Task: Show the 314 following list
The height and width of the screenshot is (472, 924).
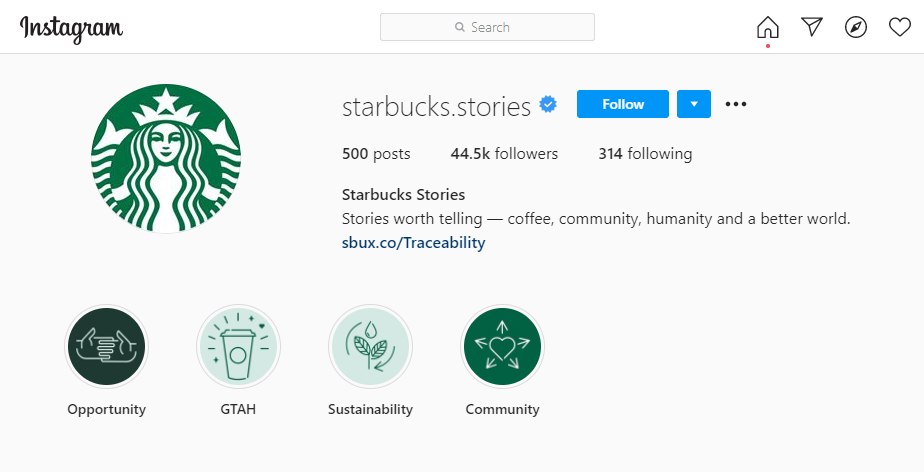Action: tap(645, 154)
